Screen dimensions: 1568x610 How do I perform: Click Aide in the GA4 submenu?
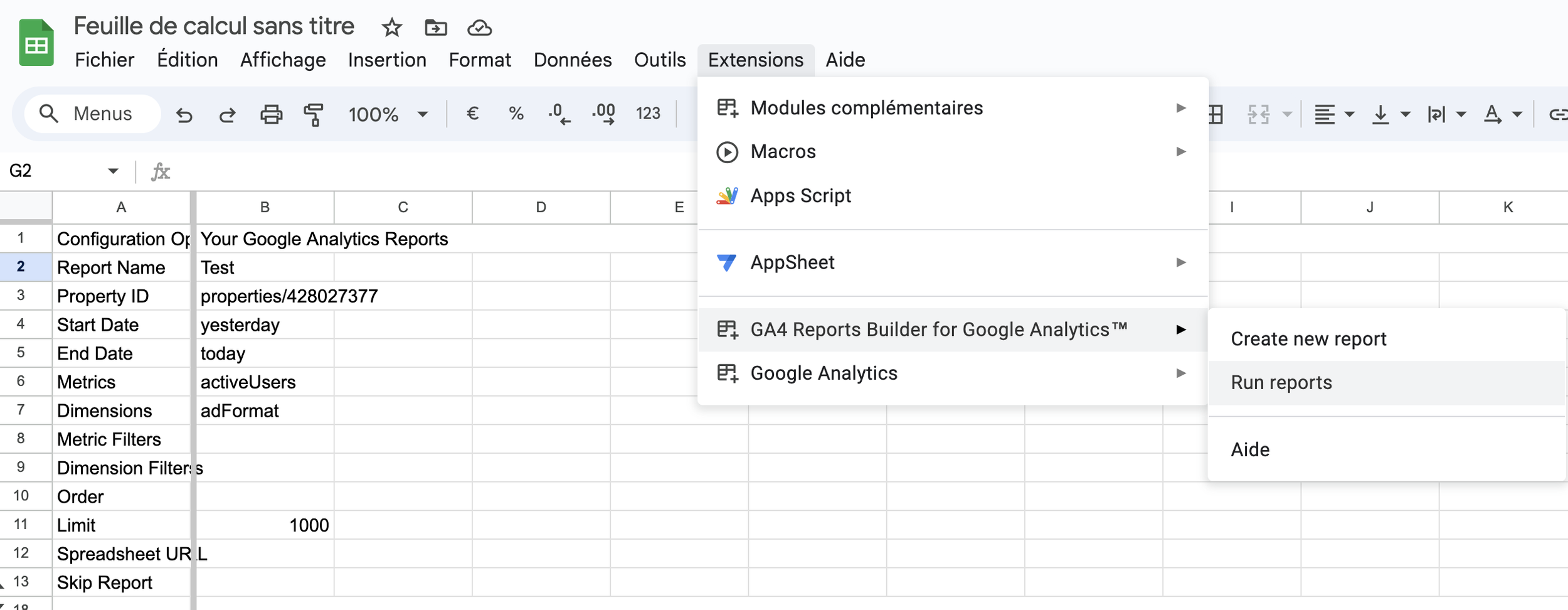1387,449
